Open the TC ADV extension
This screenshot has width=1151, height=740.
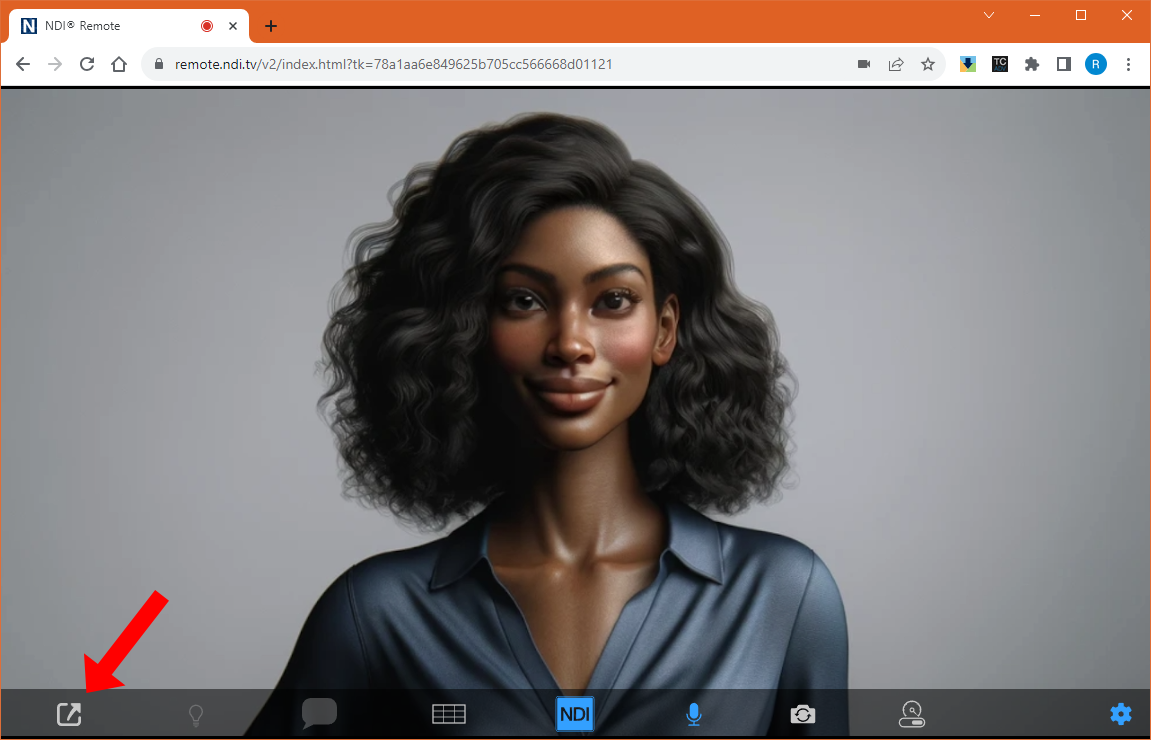(x=1000, y=64)
